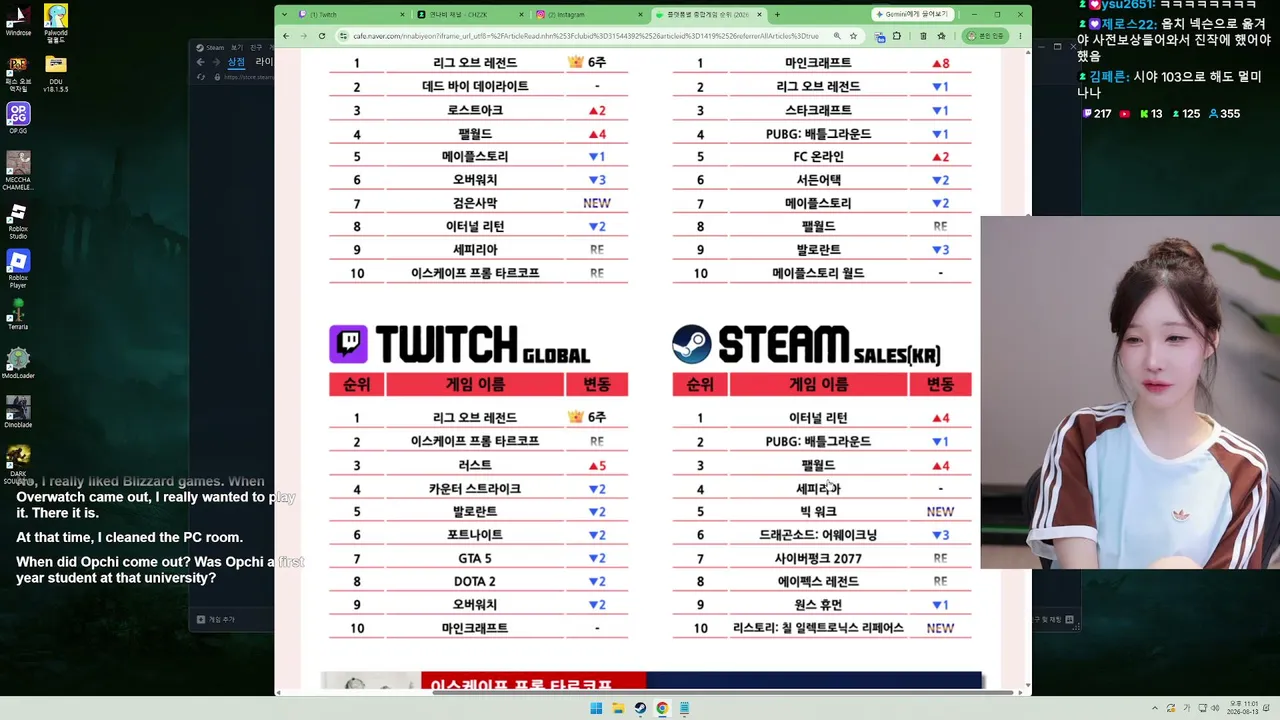Click the Ask Gemini button
Image resolution: width=1280 pixels, height=720 pixels.
(912, 15)
